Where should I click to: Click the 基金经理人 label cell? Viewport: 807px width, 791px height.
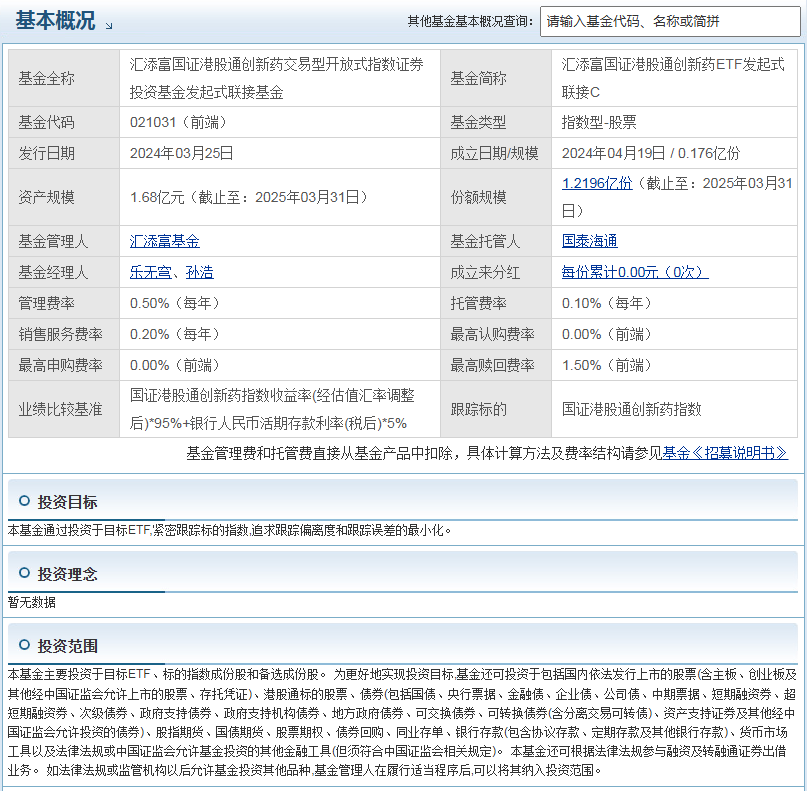click(64, 272)
